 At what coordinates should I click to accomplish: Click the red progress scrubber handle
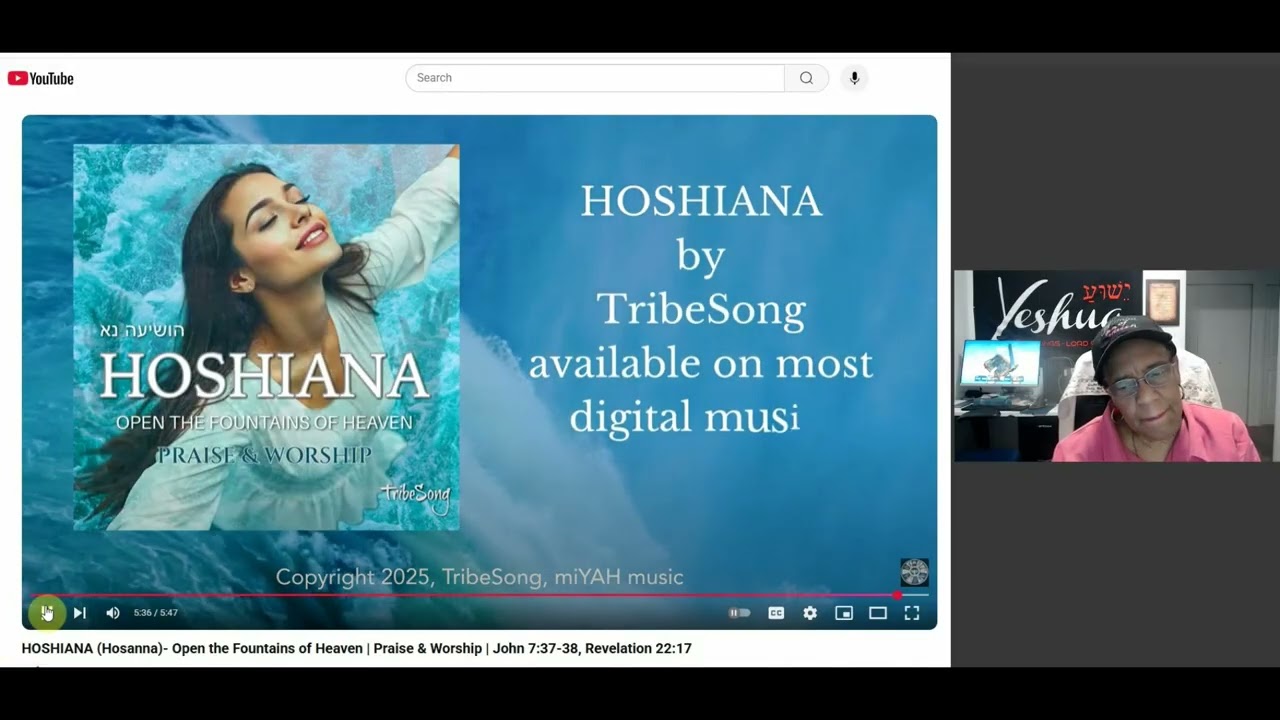(897, 595)
